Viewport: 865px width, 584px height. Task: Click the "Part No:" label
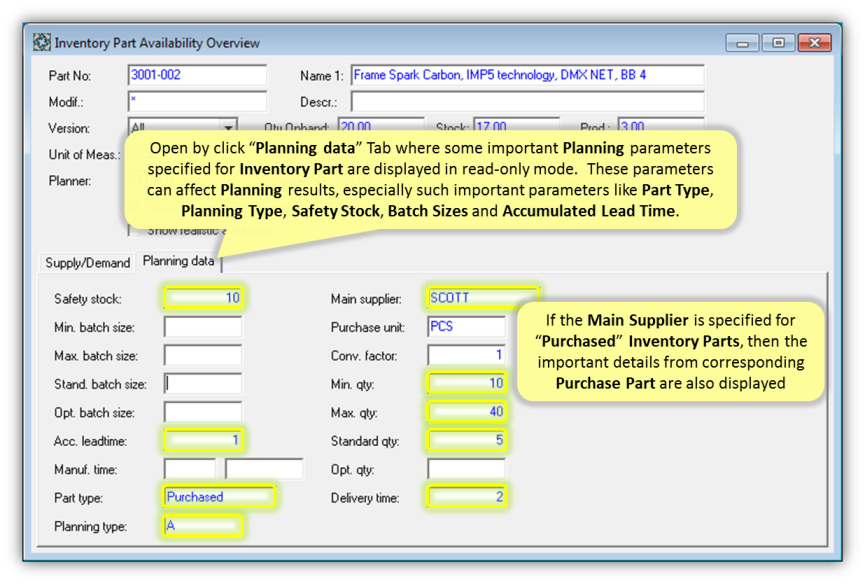tap(70, 76)
